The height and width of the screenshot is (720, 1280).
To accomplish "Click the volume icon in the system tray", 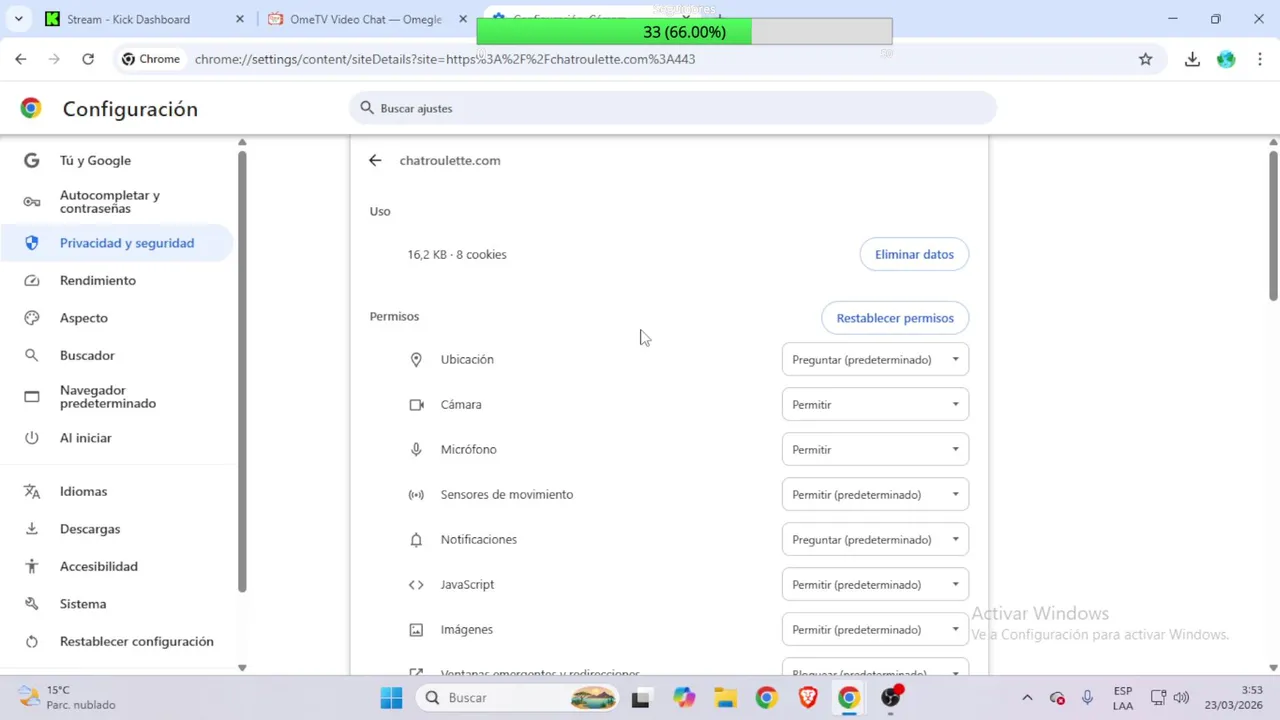I will coord(1181,698).
